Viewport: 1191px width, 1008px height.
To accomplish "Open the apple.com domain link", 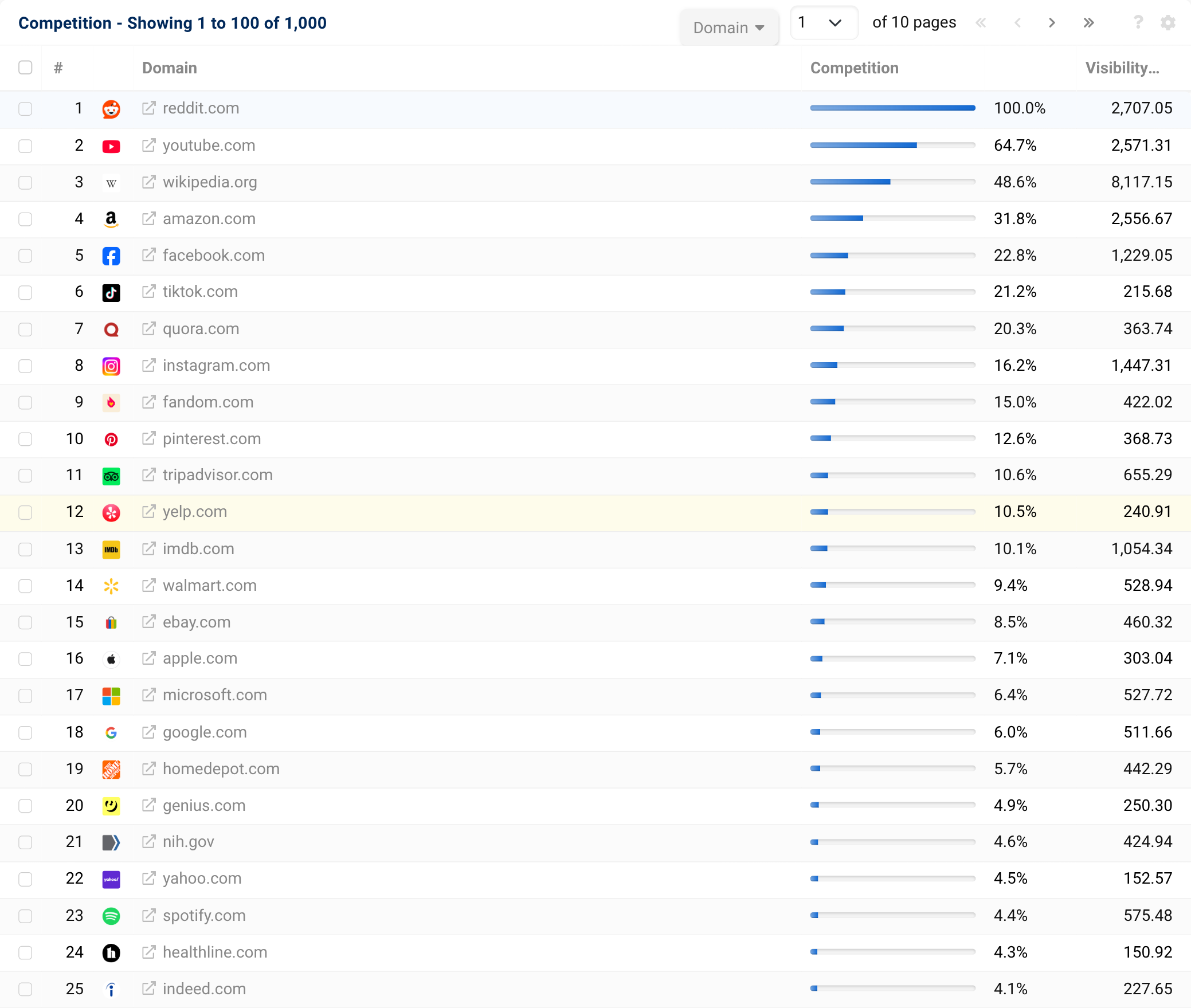I will click(200, 658).
